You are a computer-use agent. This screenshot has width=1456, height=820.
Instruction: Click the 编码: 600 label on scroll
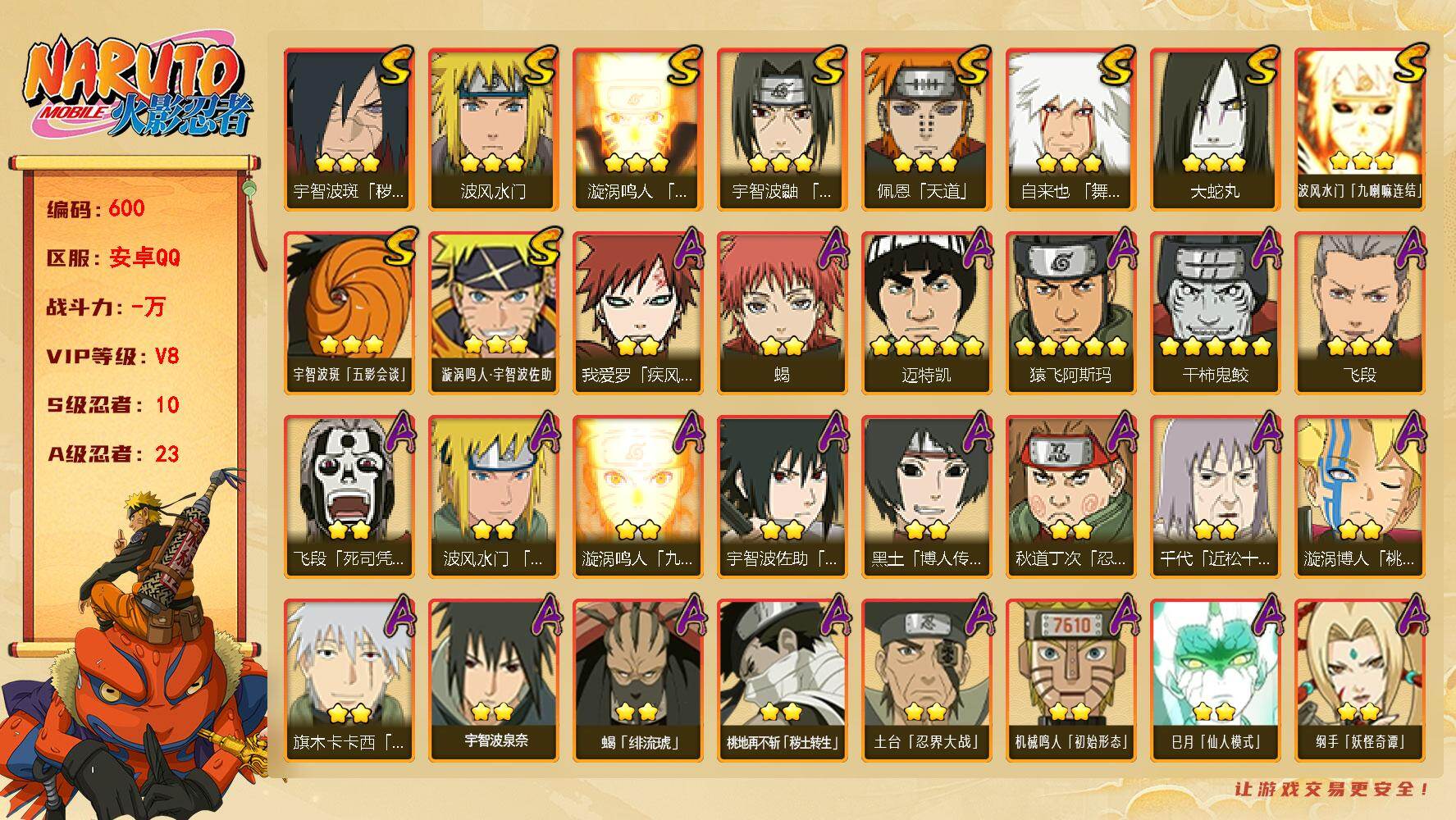96,208
